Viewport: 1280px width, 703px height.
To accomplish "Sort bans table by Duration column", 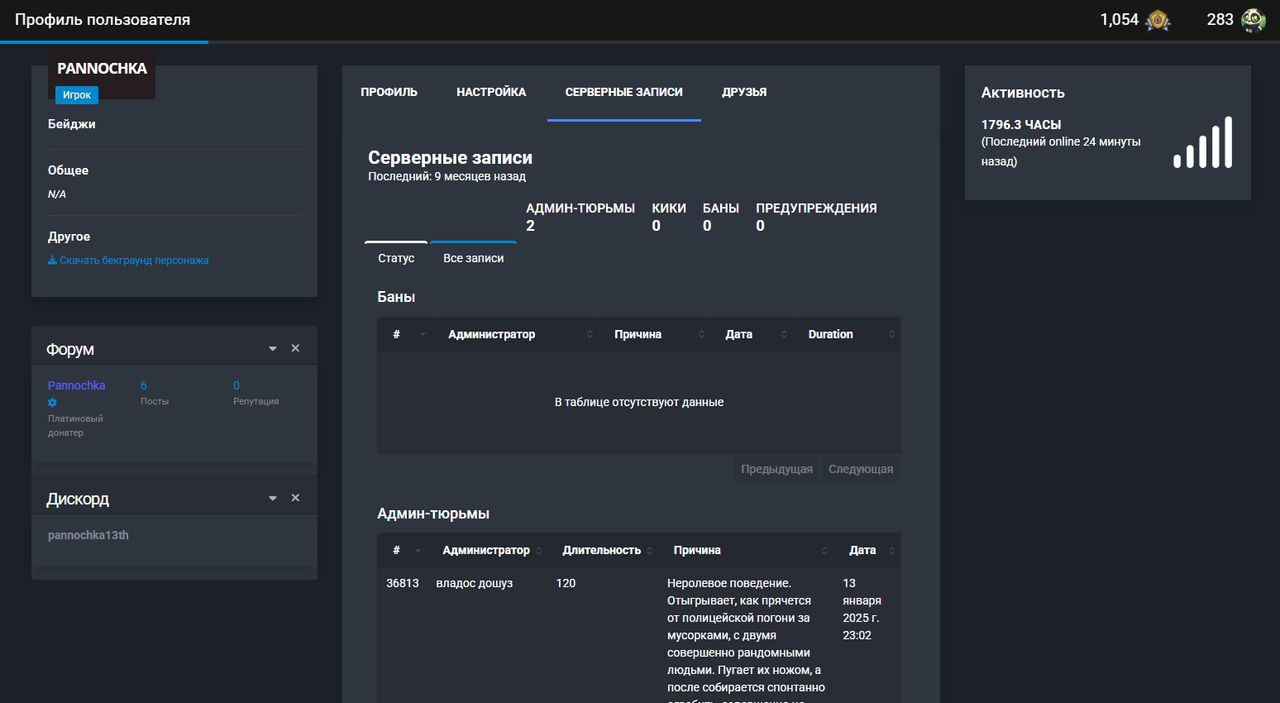I will (x=849, y=334).
